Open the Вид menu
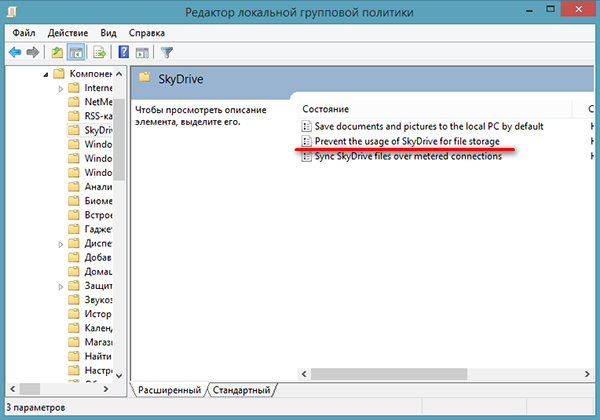600x420 pixels. click(108, 33)
